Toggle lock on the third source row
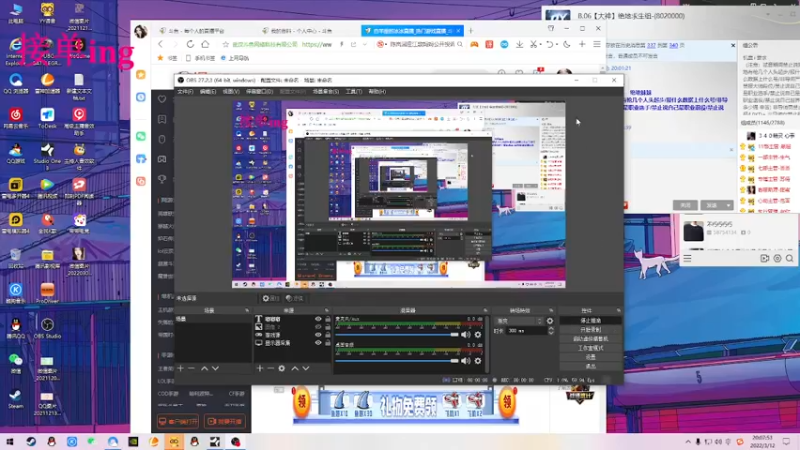800x450 pixels. coord(328,335)
